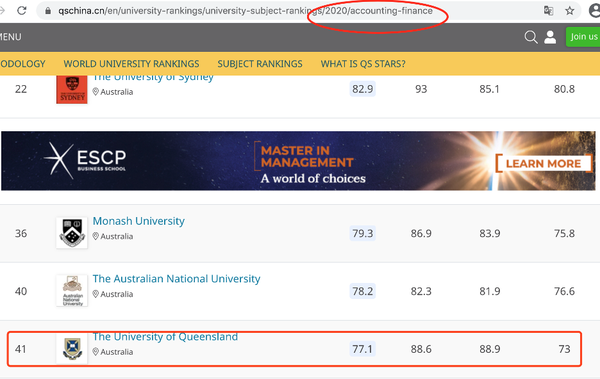Screen dimensions: 600x379
Task: Click the browser reload icon
Action: 22,10
